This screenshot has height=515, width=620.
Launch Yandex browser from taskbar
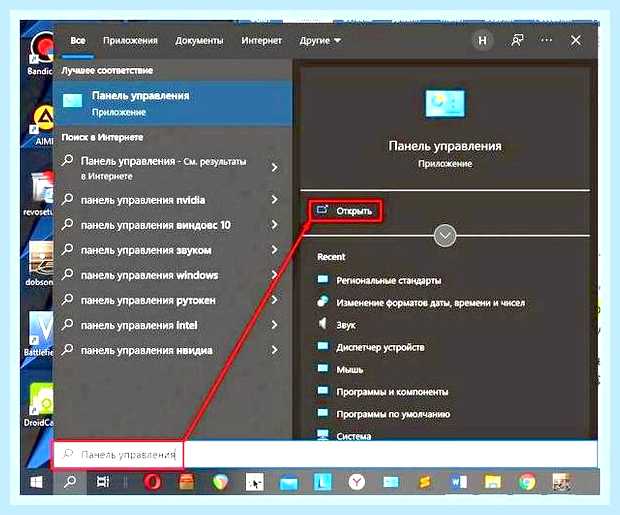tap(357, 482)
